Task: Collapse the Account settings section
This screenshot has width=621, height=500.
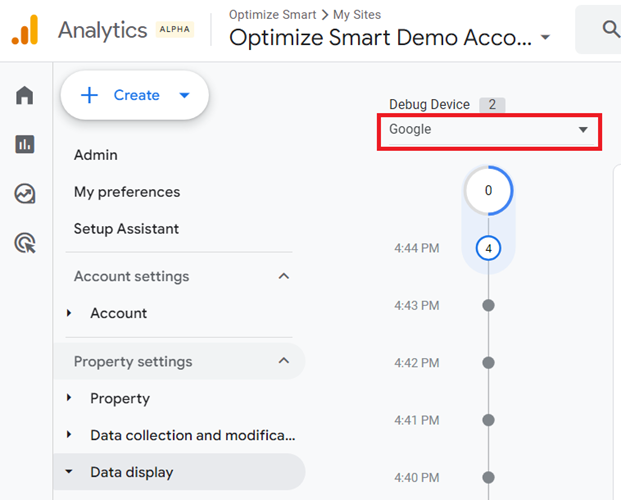Action: [x=284, y=276]
